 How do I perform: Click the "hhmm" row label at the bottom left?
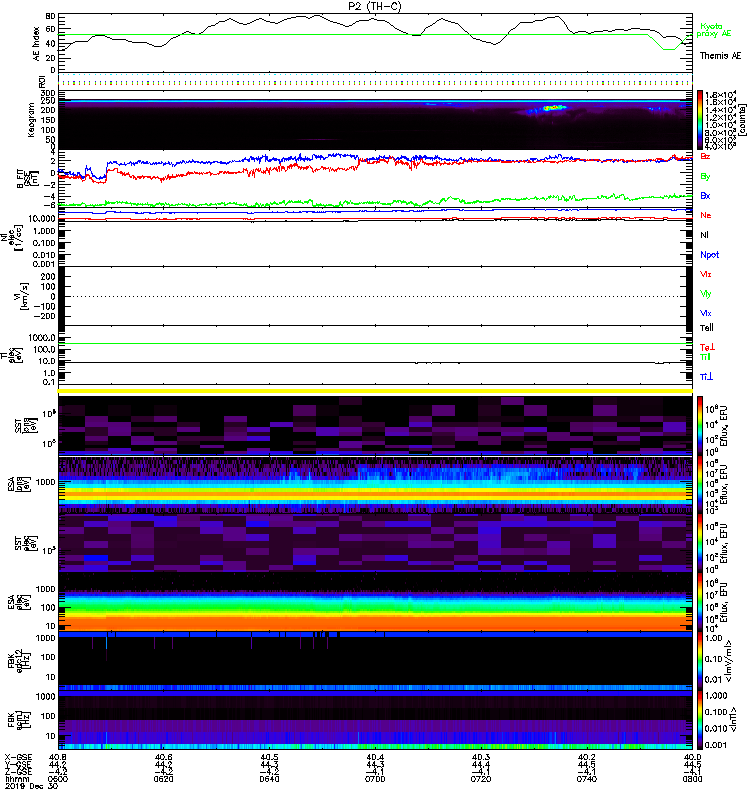coord(17,779)
